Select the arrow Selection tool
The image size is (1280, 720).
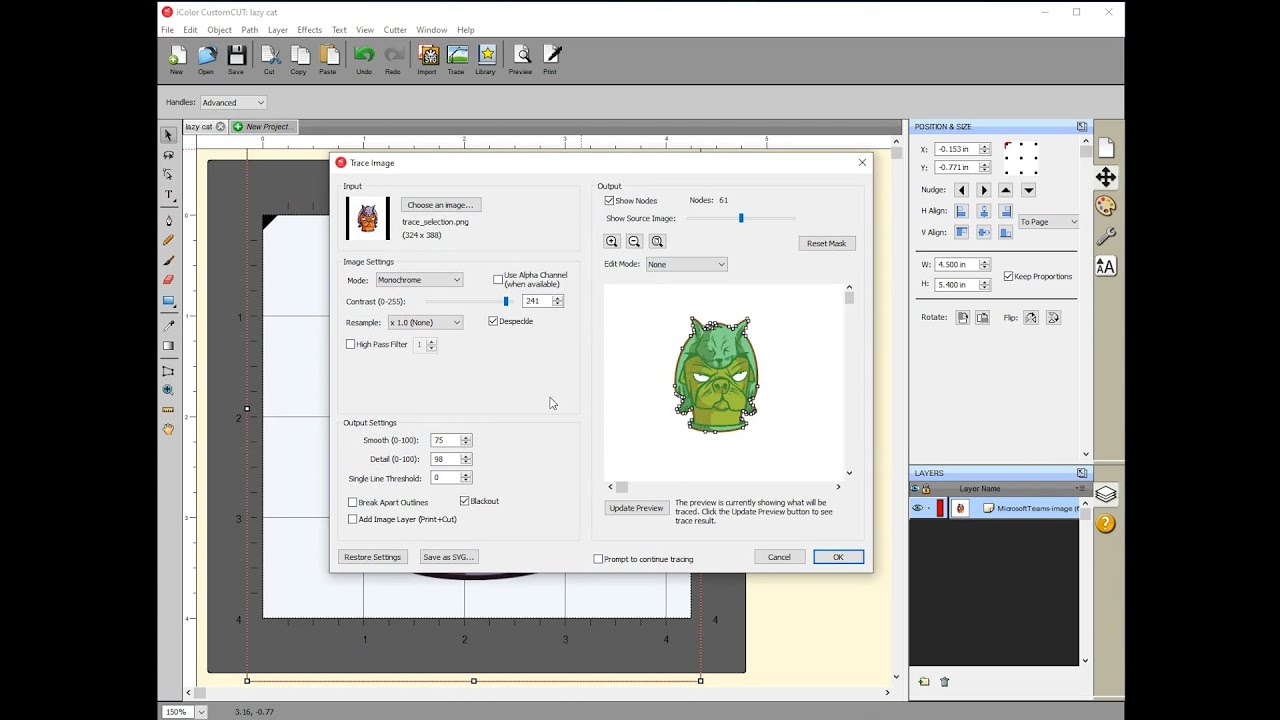click(x=168, y=135)
